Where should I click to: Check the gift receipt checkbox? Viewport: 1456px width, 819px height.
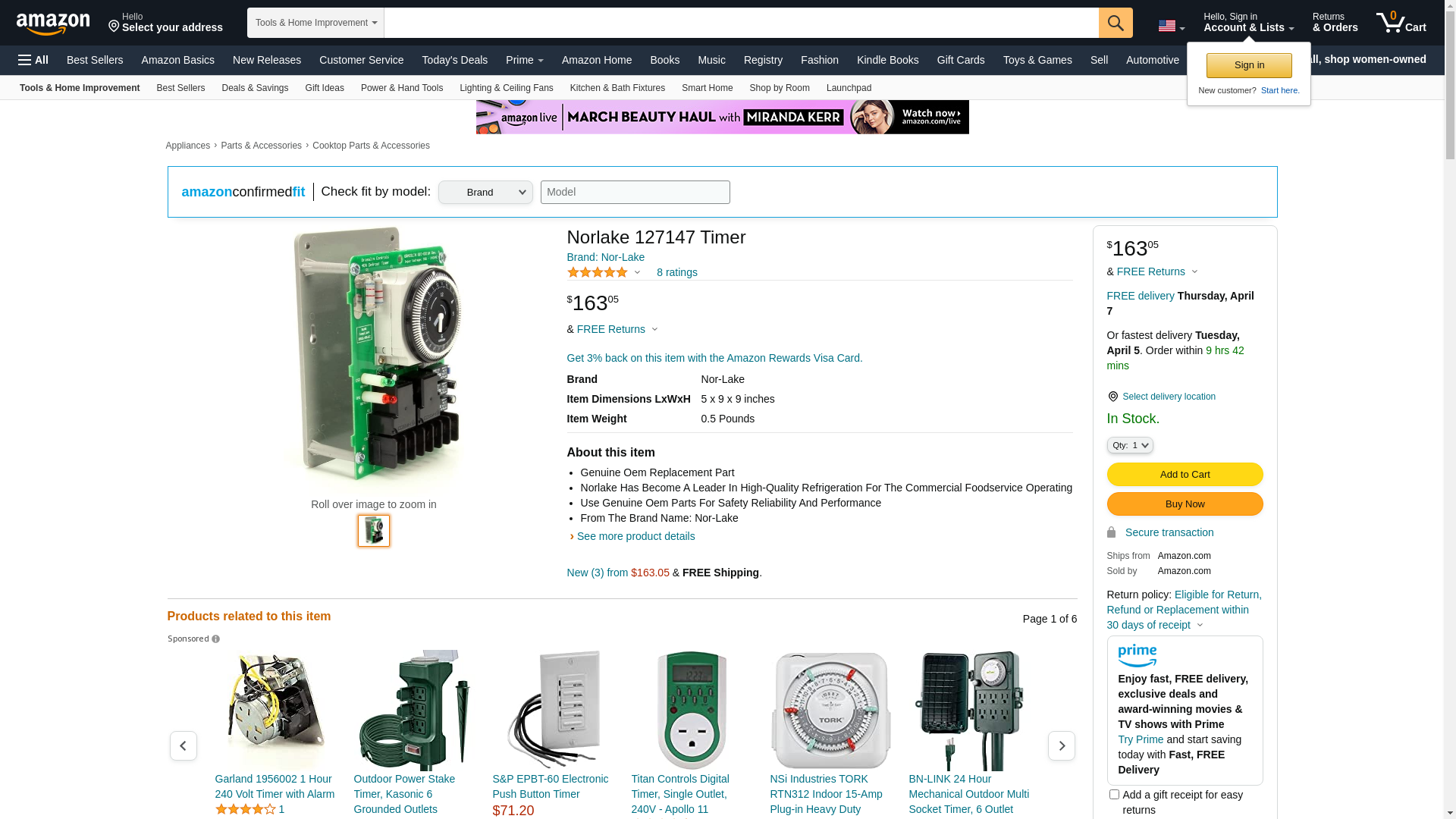[x=1114, y=795]
